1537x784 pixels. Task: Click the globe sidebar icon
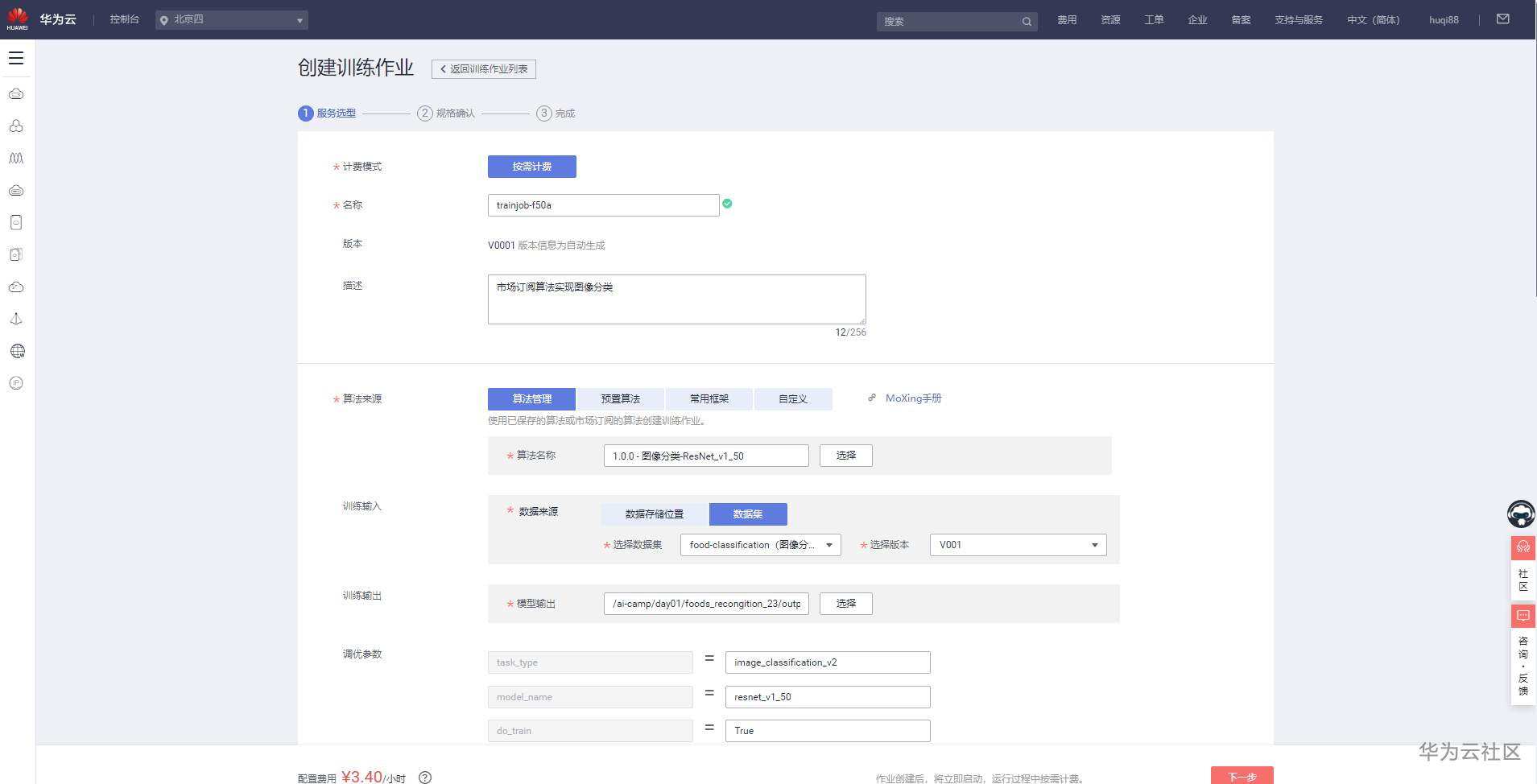[17, 351]
